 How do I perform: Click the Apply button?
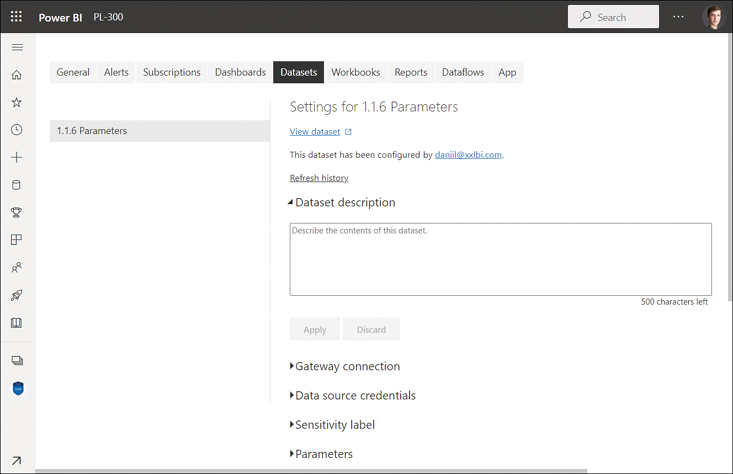pyautogui.click(x=315, y=330)
